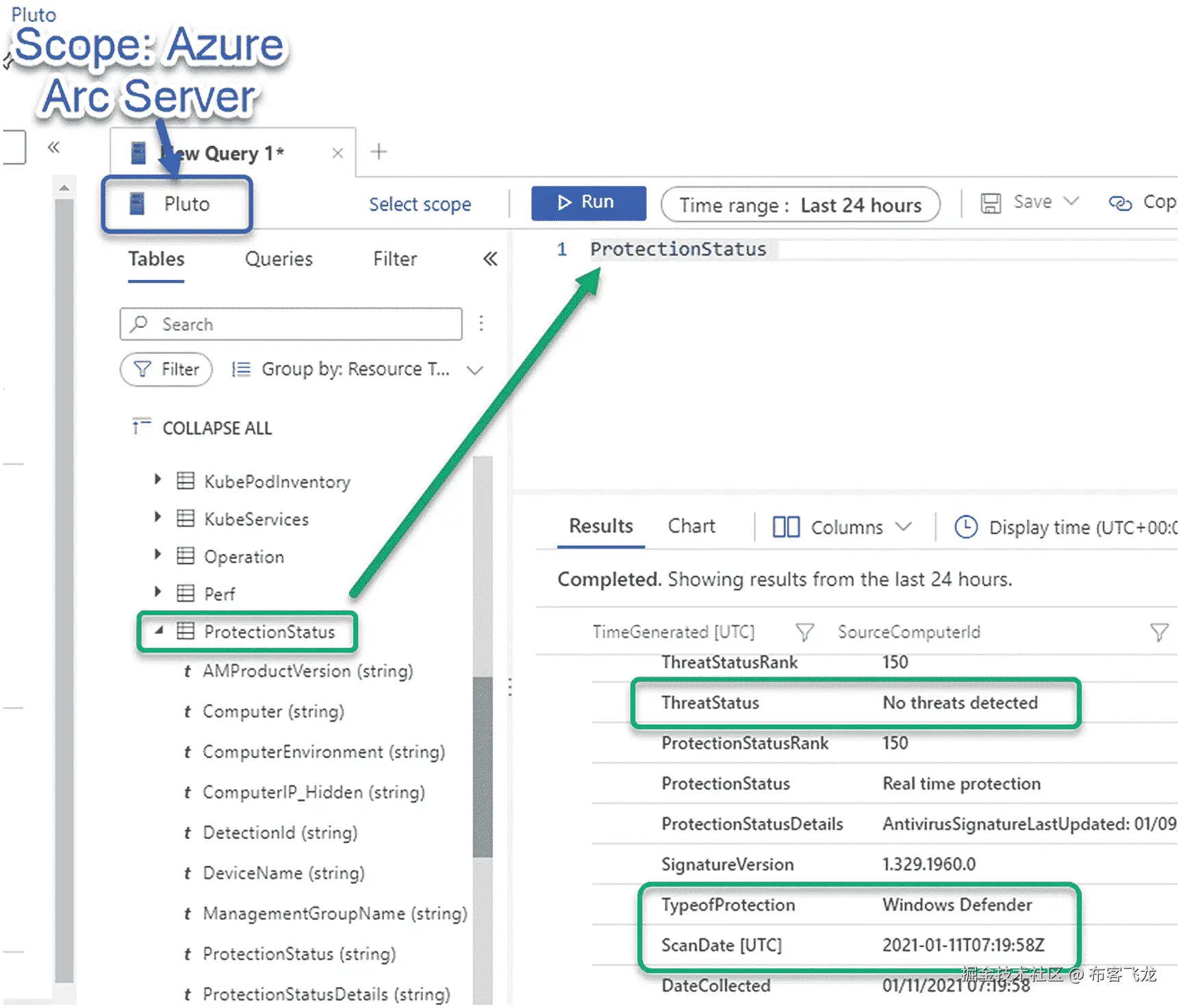Expand the KubePodInventory table
The width and height of the screenshot is (1181, 1008).
point(157,479)
